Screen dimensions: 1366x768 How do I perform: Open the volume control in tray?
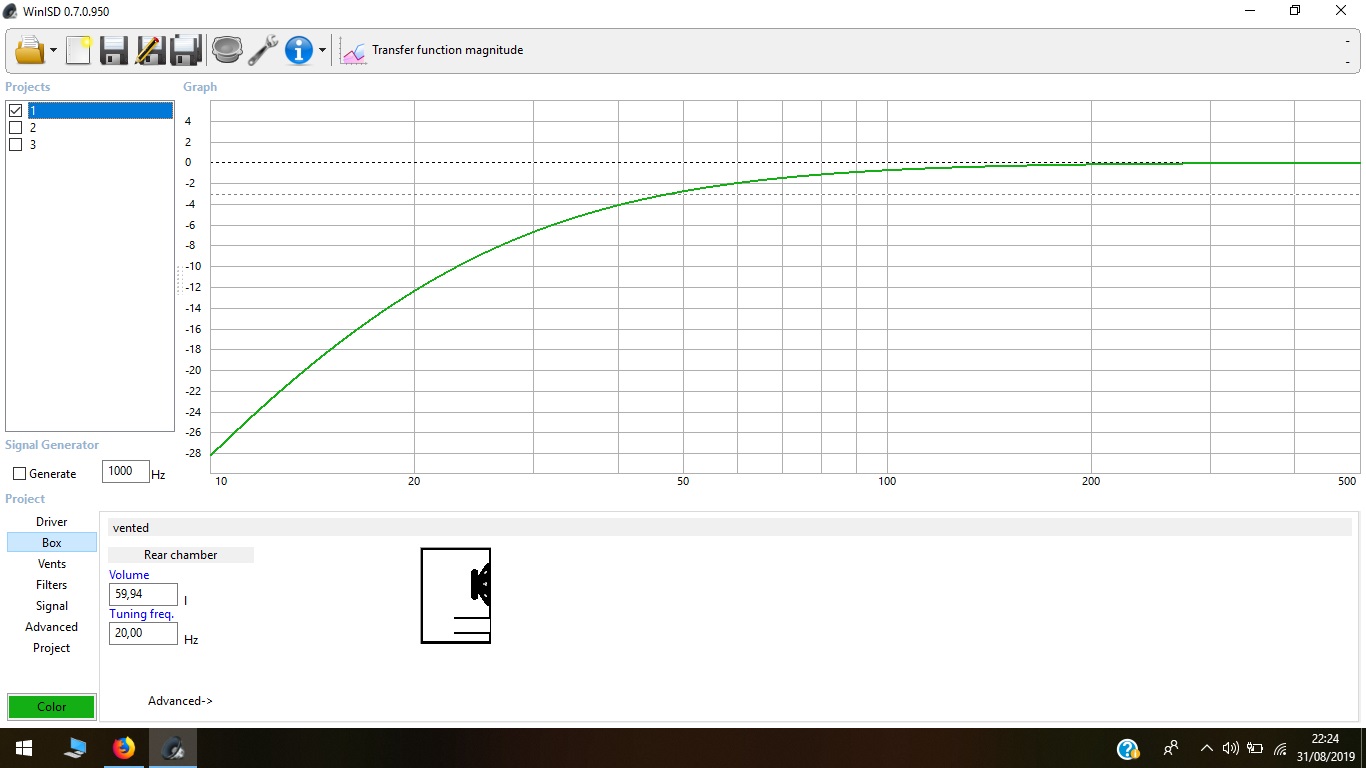pyautogui.click(x=1230, y=748)
